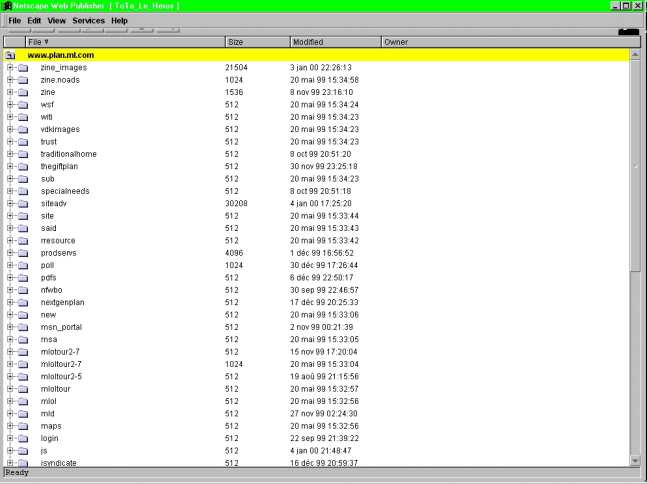Select the www.plan.ml.com root entry

click(x=61, y=55)
